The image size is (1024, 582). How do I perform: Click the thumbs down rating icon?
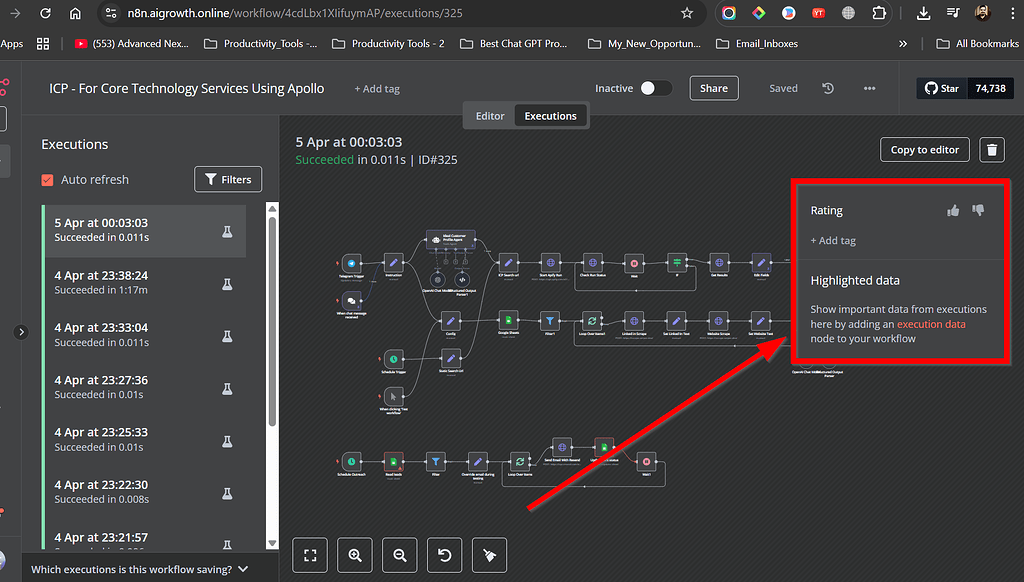(x=978, y=210)
